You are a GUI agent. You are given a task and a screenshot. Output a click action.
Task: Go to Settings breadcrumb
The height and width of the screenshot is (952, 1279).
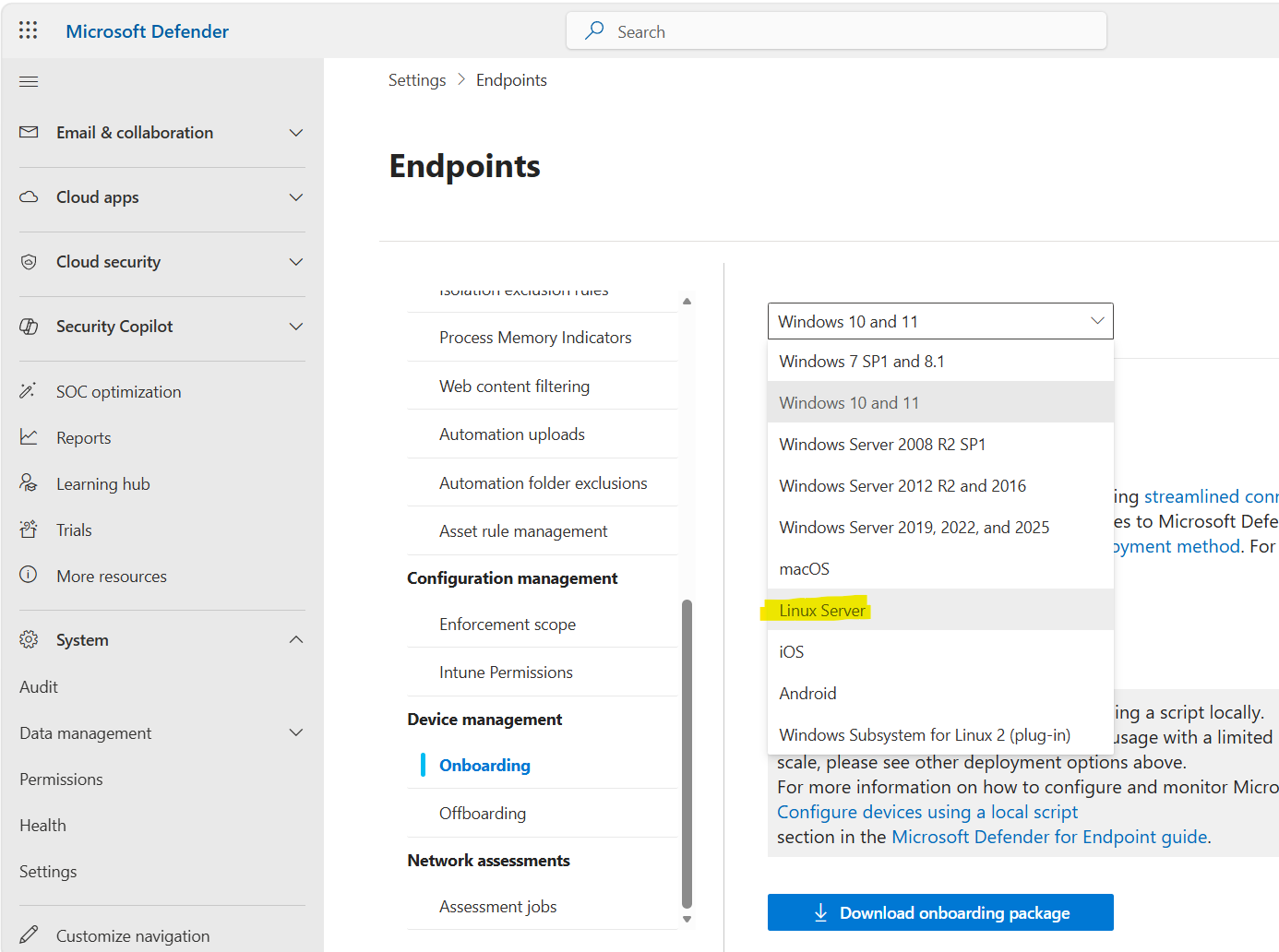(x=417, y=80)
